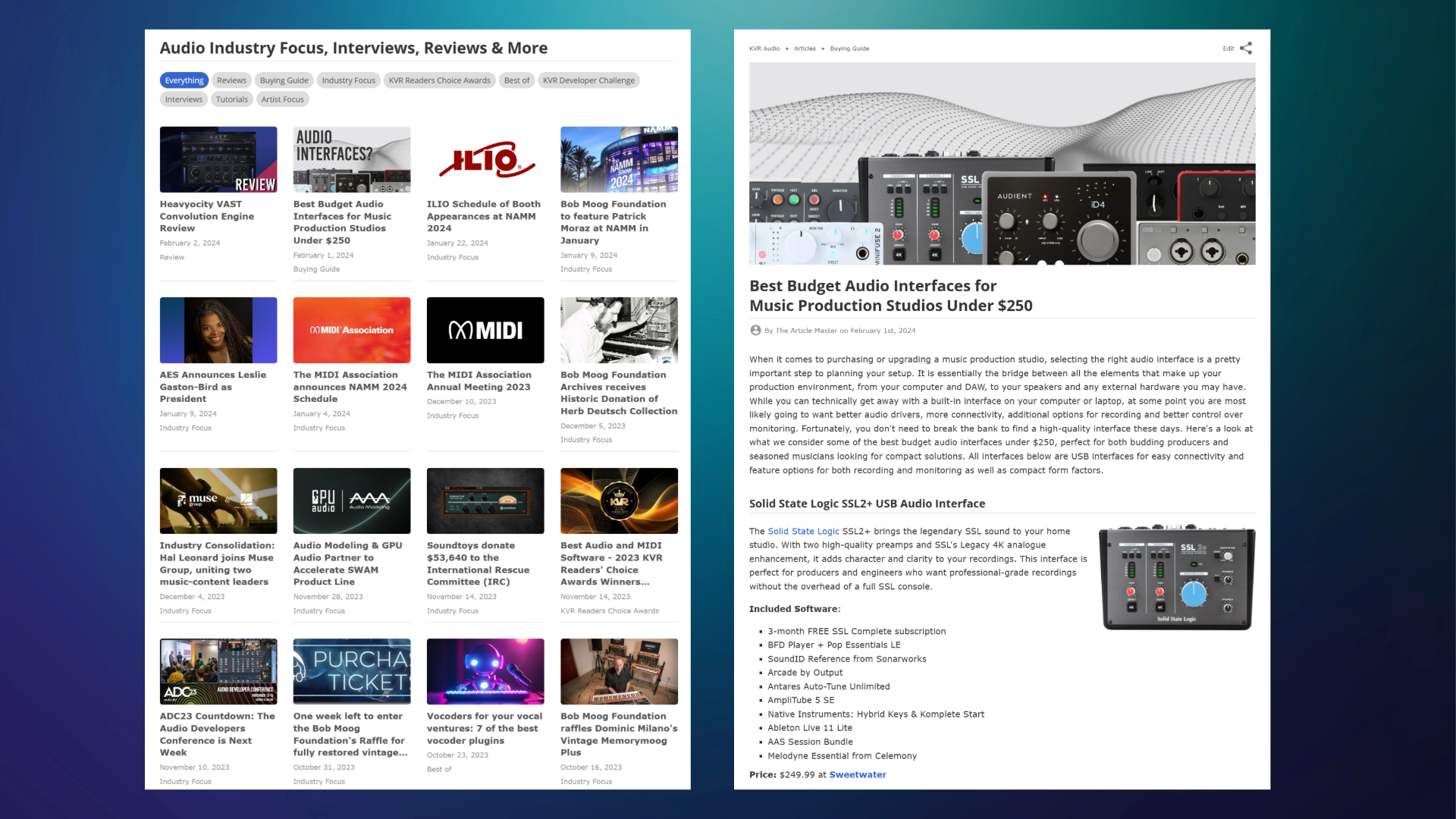Screen dimensions: 1456x819
Task: Click Solid State Logic SSL2+ USB Audio Interface heading
Action: coord(867,504)
